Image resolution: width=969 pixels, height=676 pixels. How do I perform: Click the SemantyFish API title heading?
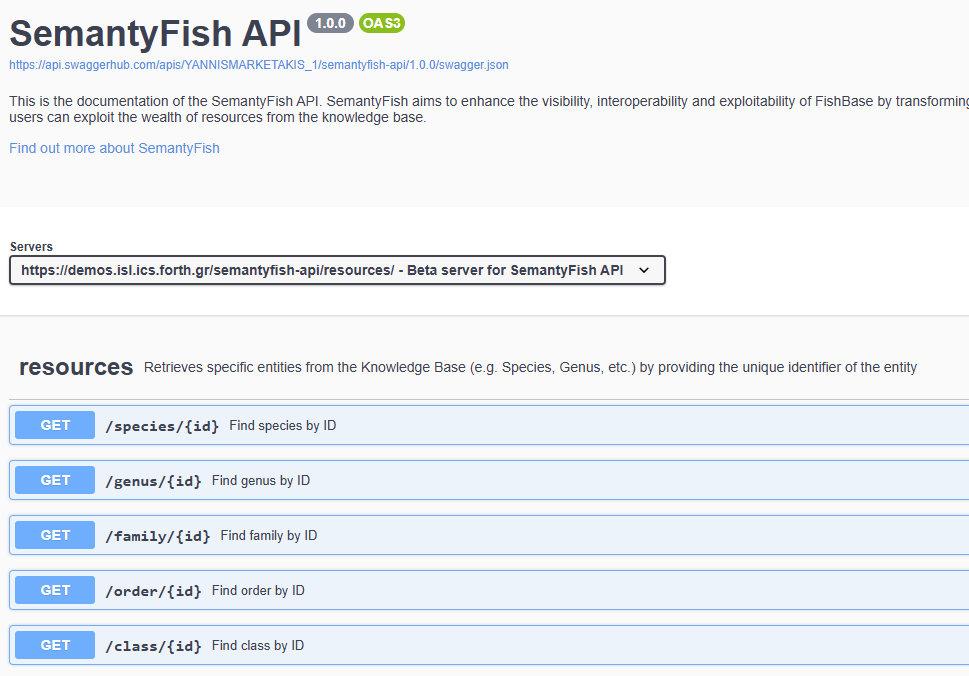[x=155, y=33]
